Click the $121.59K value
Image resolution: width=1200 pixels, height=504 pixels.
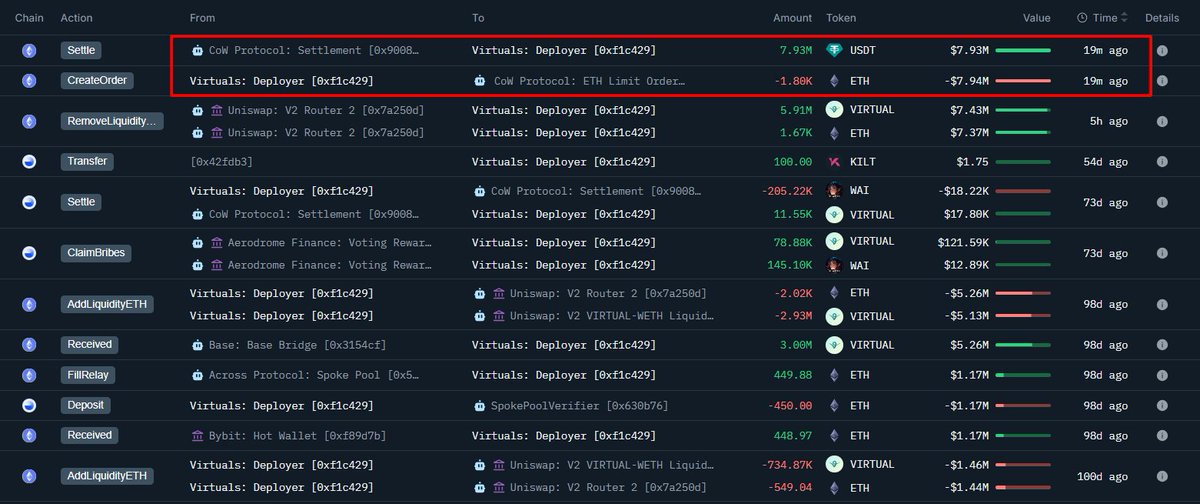pyautogui.click(x=961, y=242)
